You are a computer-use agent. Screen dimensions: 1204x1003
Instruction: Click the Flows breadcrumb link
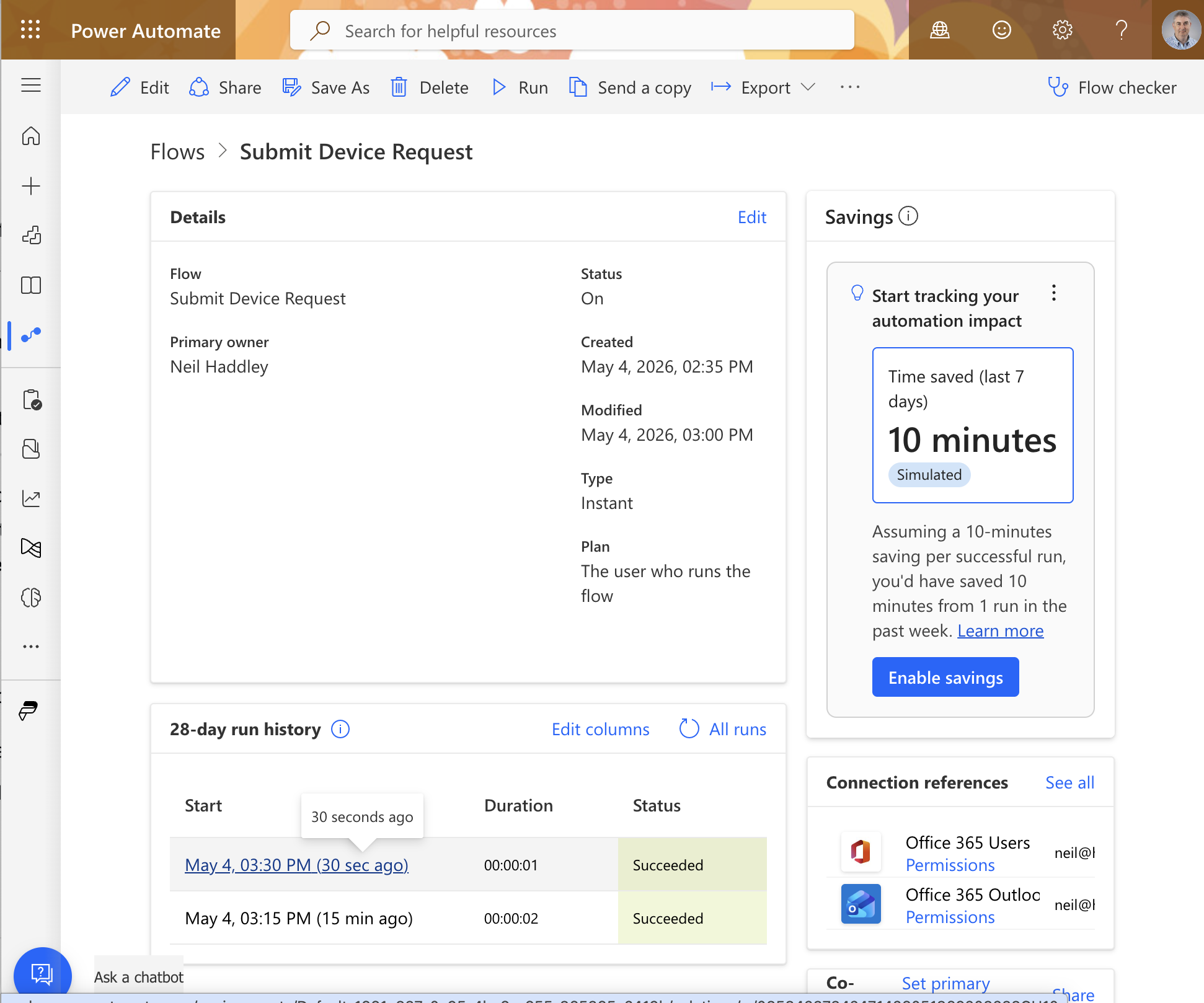tap(177, 152)
